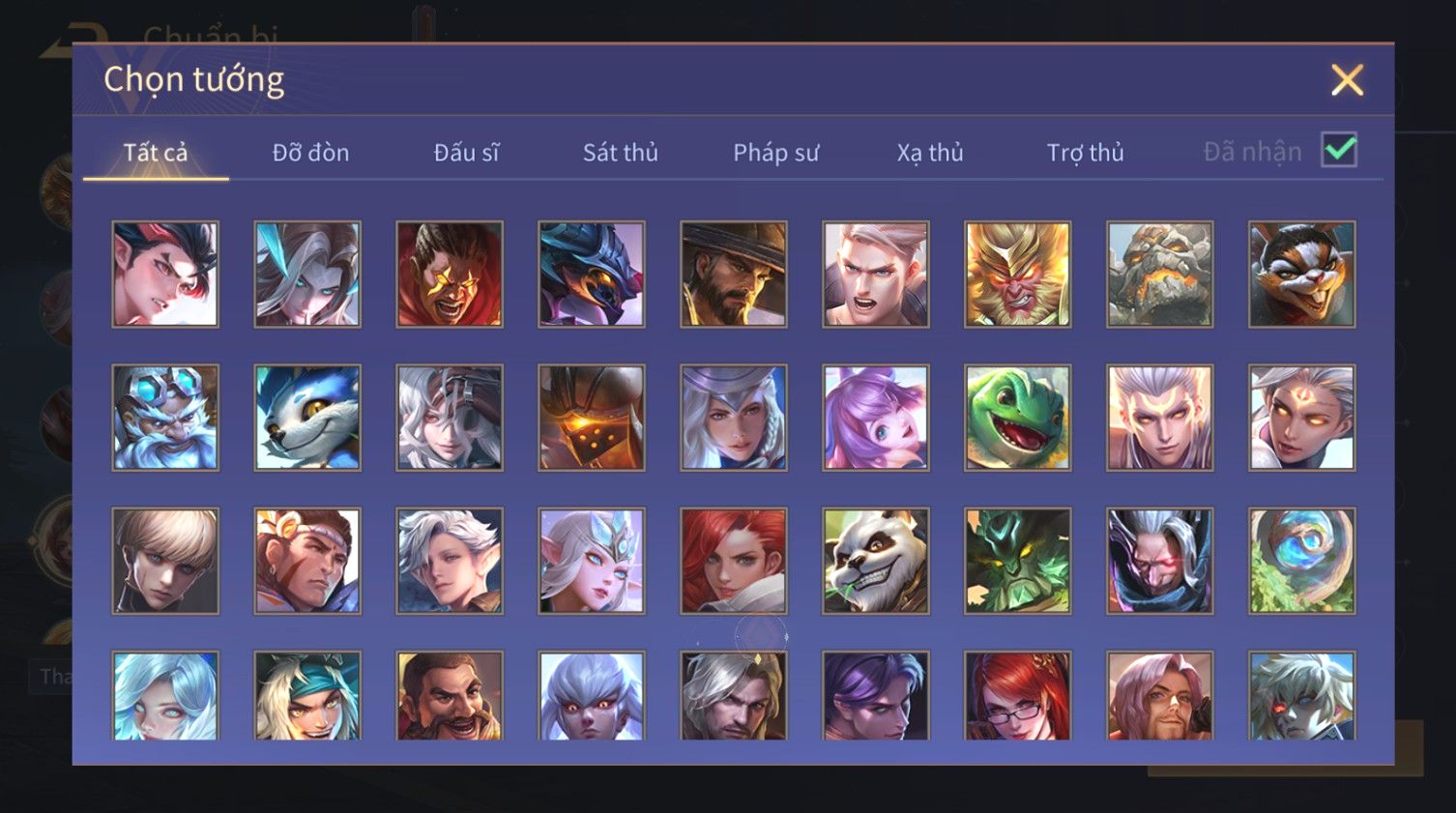Screen dimensions: 1456x813
Task: Select the blue-bearded goggles dwarf hero
Action: tap(165, 418)
